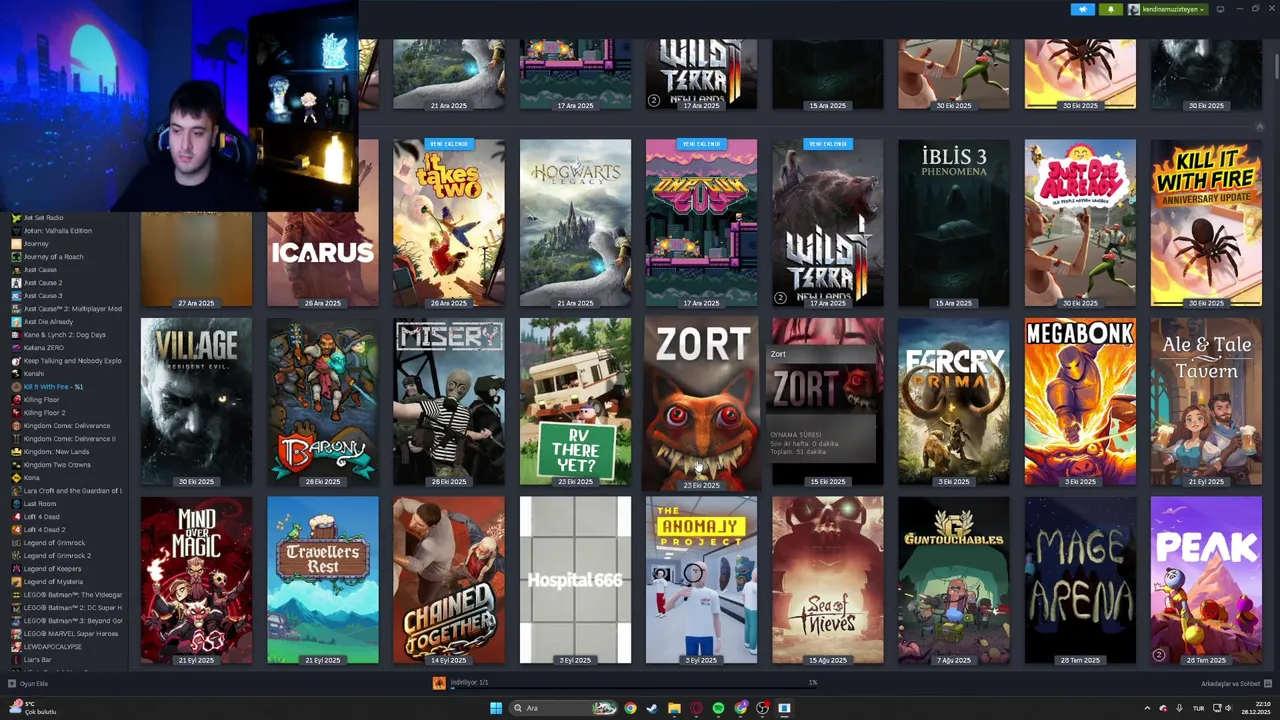Open the Guntouchables game cover

click(x=954, y=580)
